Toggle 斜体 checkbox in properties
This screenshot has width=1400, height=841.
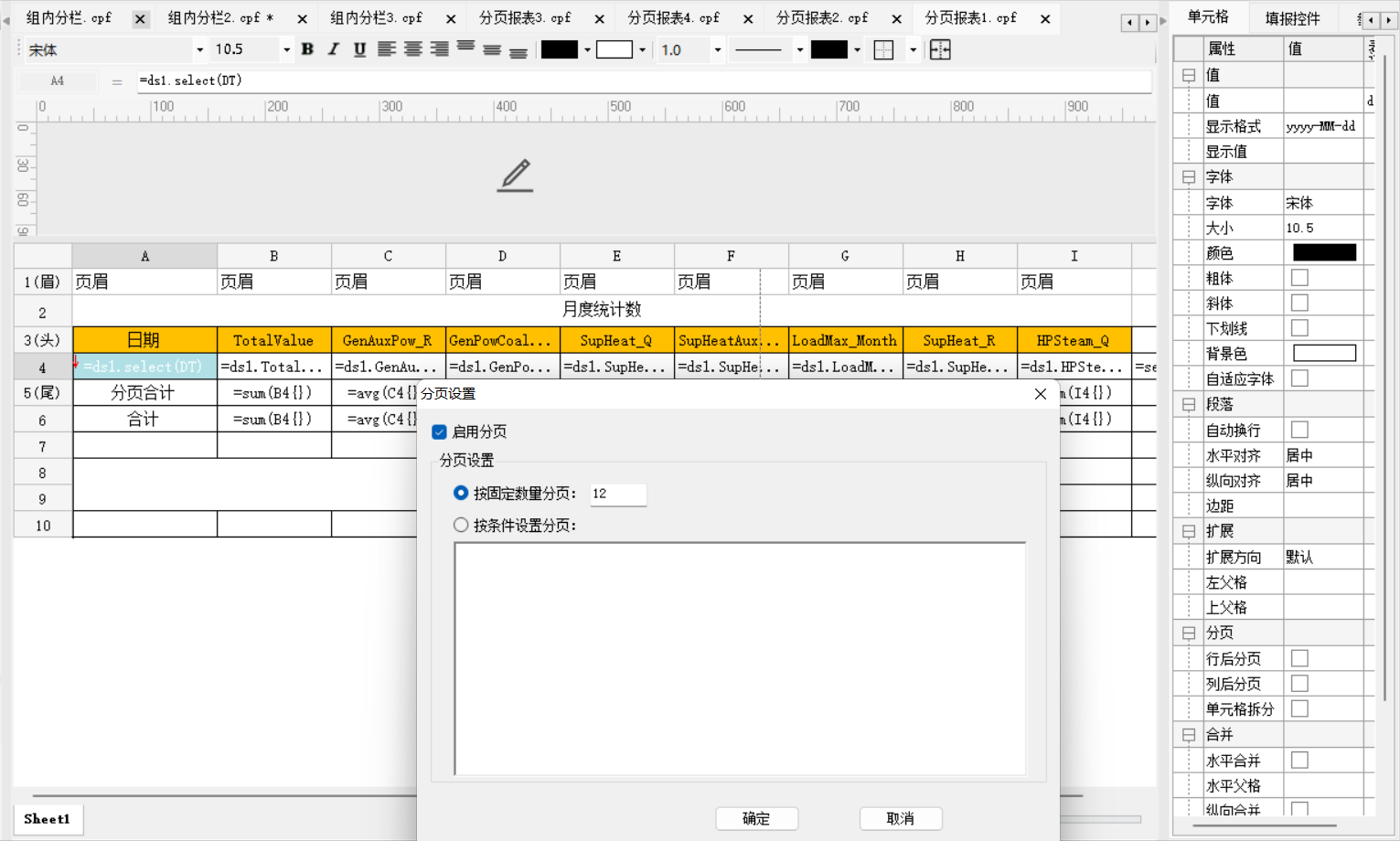[1299, 303]
